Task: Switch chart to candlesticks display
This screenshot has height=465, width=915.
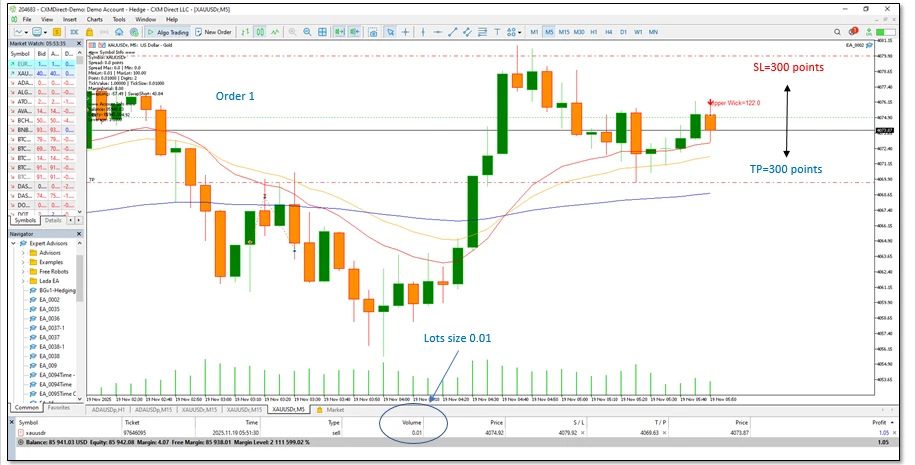Action: 260,32
